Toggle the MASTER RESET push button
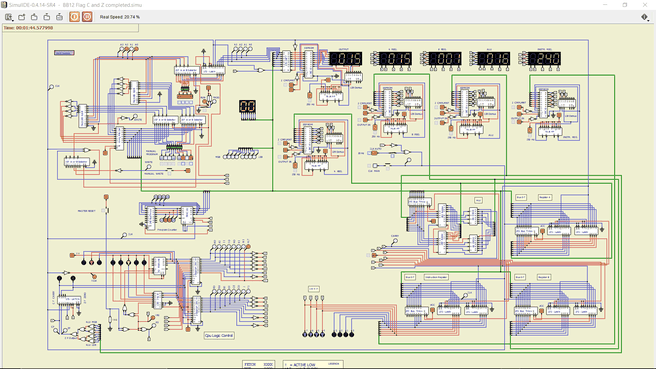Image resolution: width=656 pixels, height=369 pixels. pos(105,210)
